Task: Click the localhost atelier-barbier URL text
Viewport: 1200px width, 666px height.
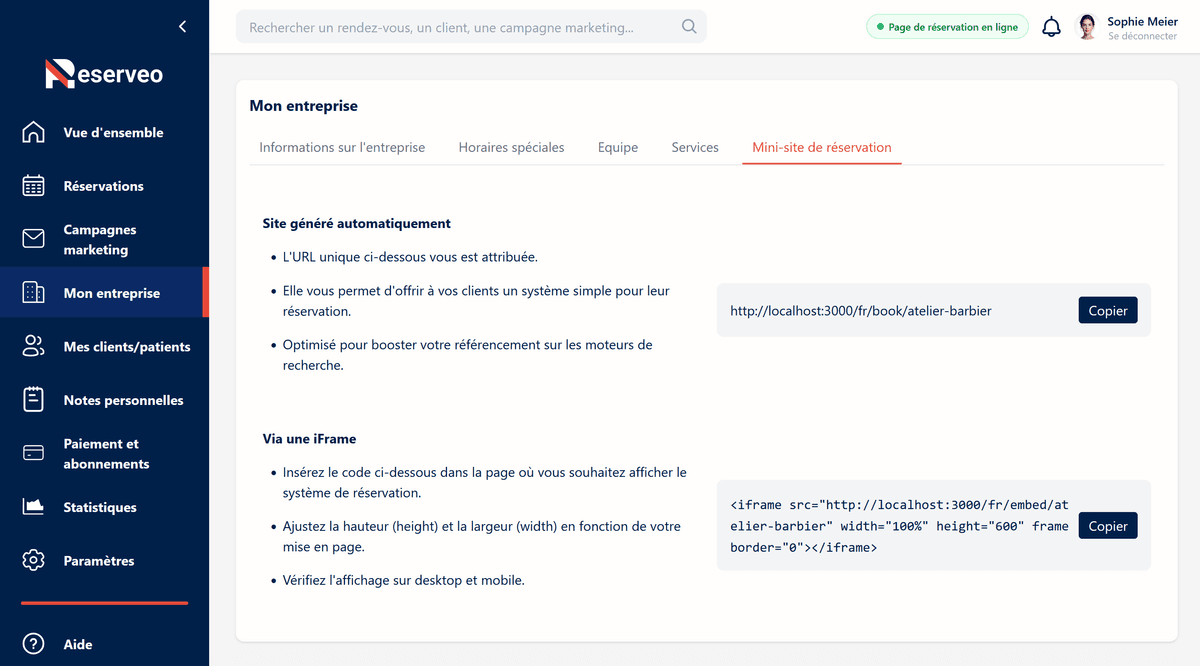Action: 861,311
